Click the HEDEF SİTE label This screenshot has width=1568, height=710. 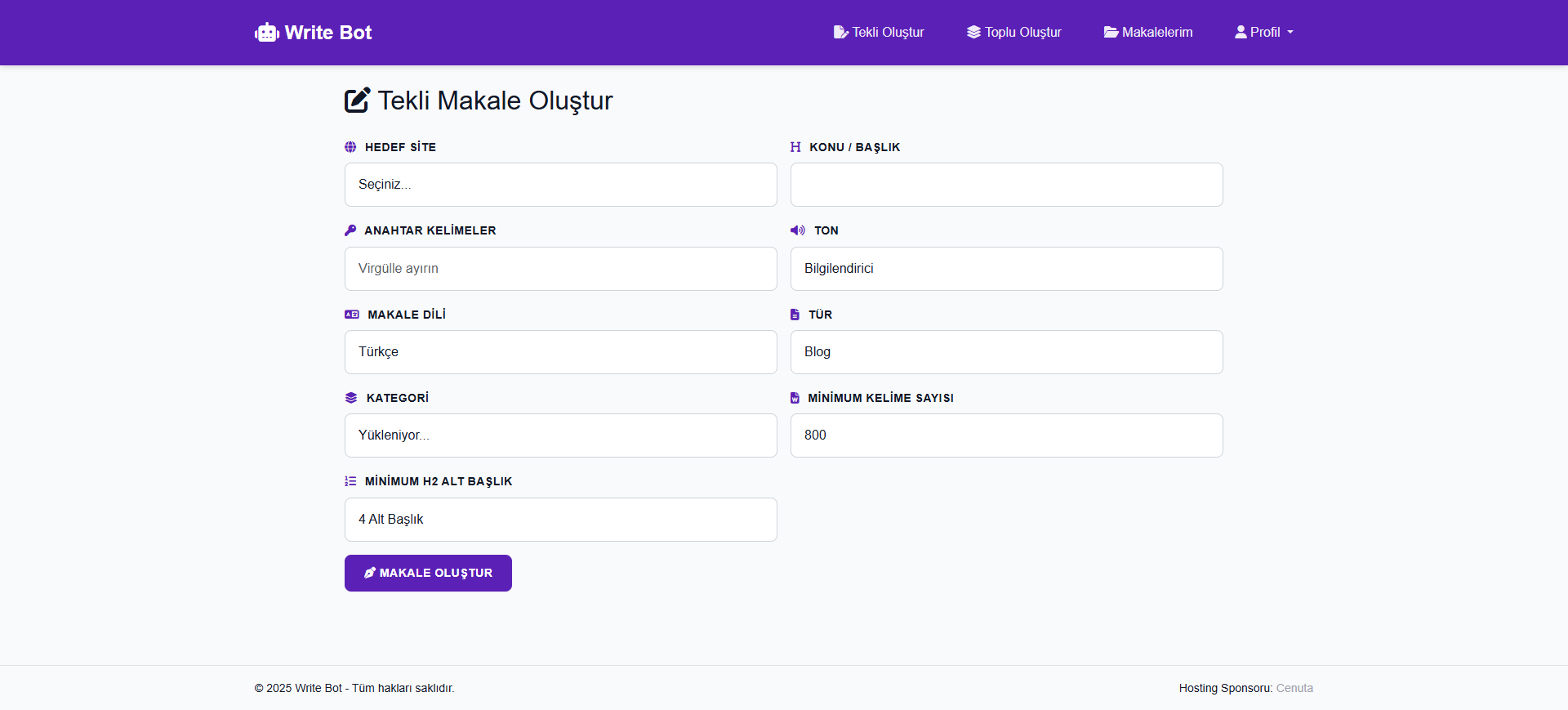pos(400,147)
